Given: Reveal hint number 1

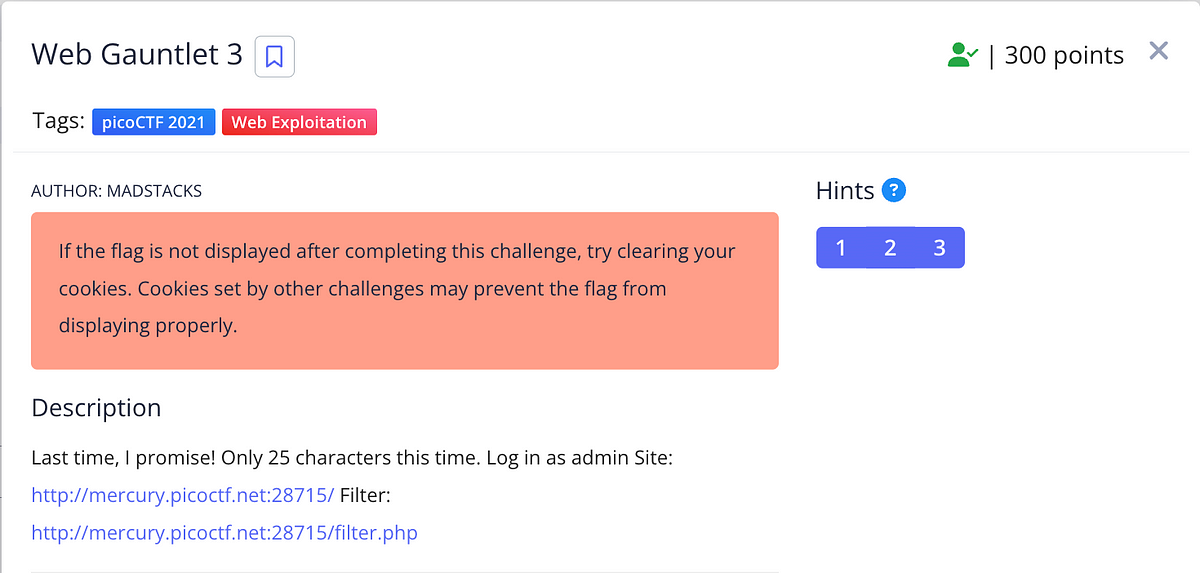Looking at the screenshot, I should pos(841,248).
